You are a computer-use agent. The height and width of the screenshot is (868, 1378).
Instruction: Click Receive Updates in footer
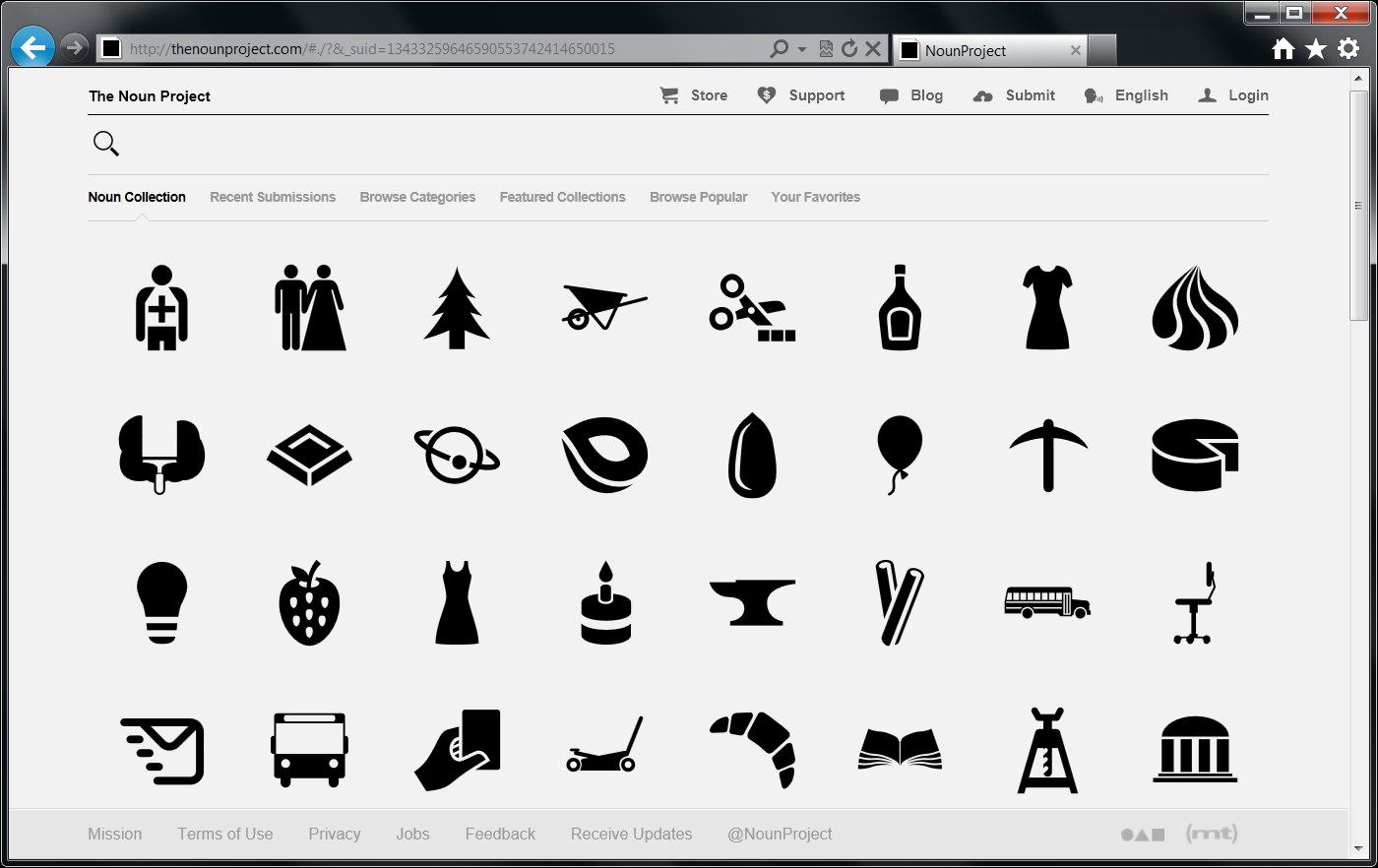[631, 834]
